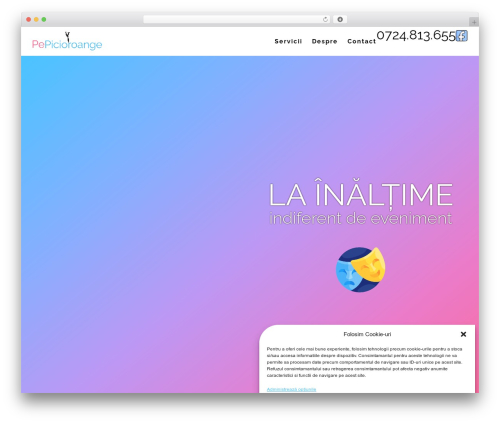Screen dimensions: 500x423
Task: Click the yellow window minimize dot
Action: 36,20
